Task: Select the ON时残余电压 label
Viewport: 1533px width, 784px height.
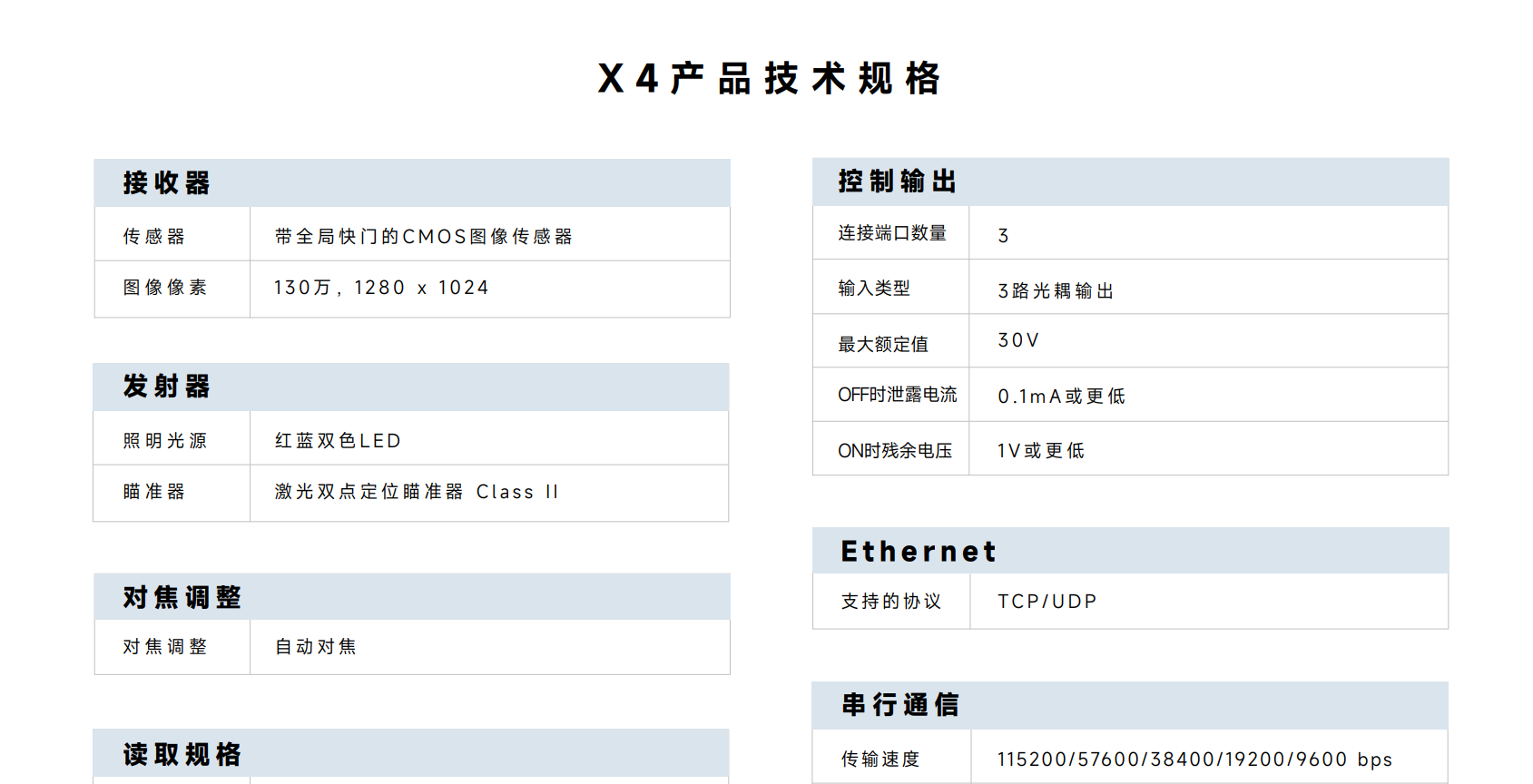Action: coord(895,451)
